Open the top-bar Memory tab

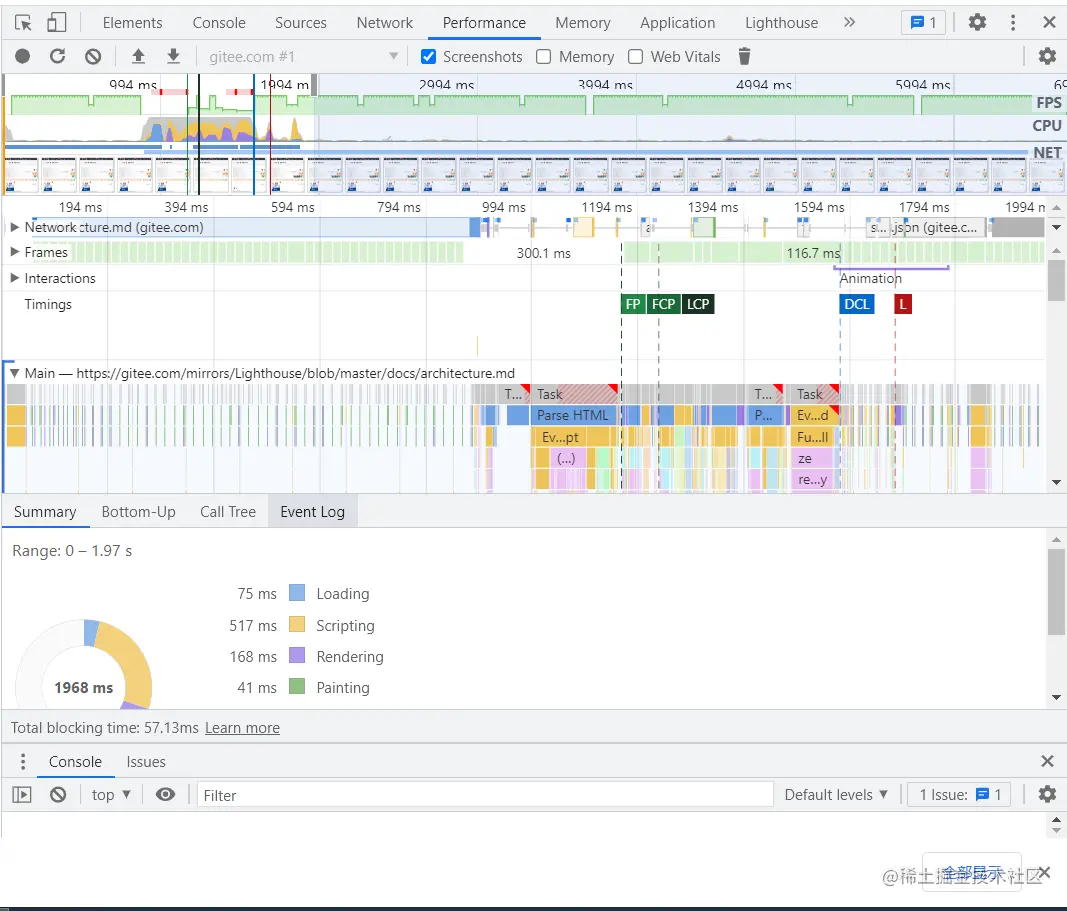[x=582, y=22]
